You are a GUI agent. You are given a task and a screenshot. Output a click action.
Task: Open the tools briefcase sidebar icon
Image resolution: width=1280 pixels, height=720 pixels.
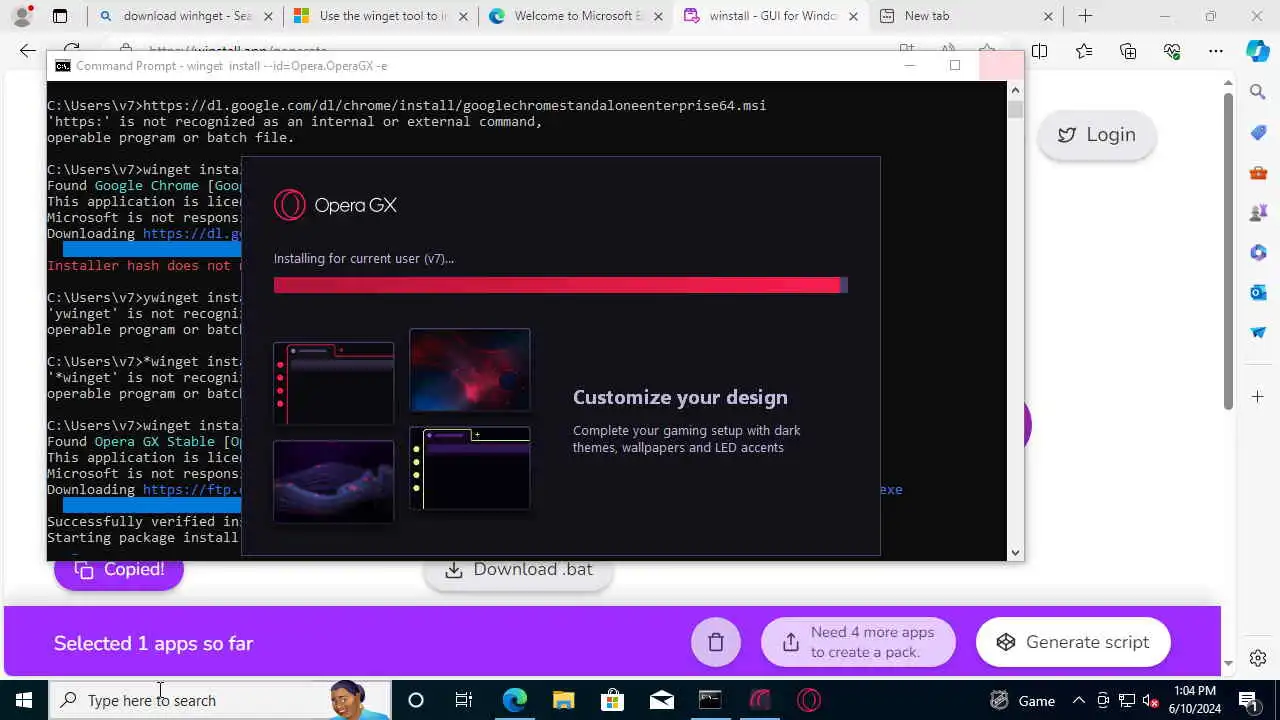[1258, 172]
